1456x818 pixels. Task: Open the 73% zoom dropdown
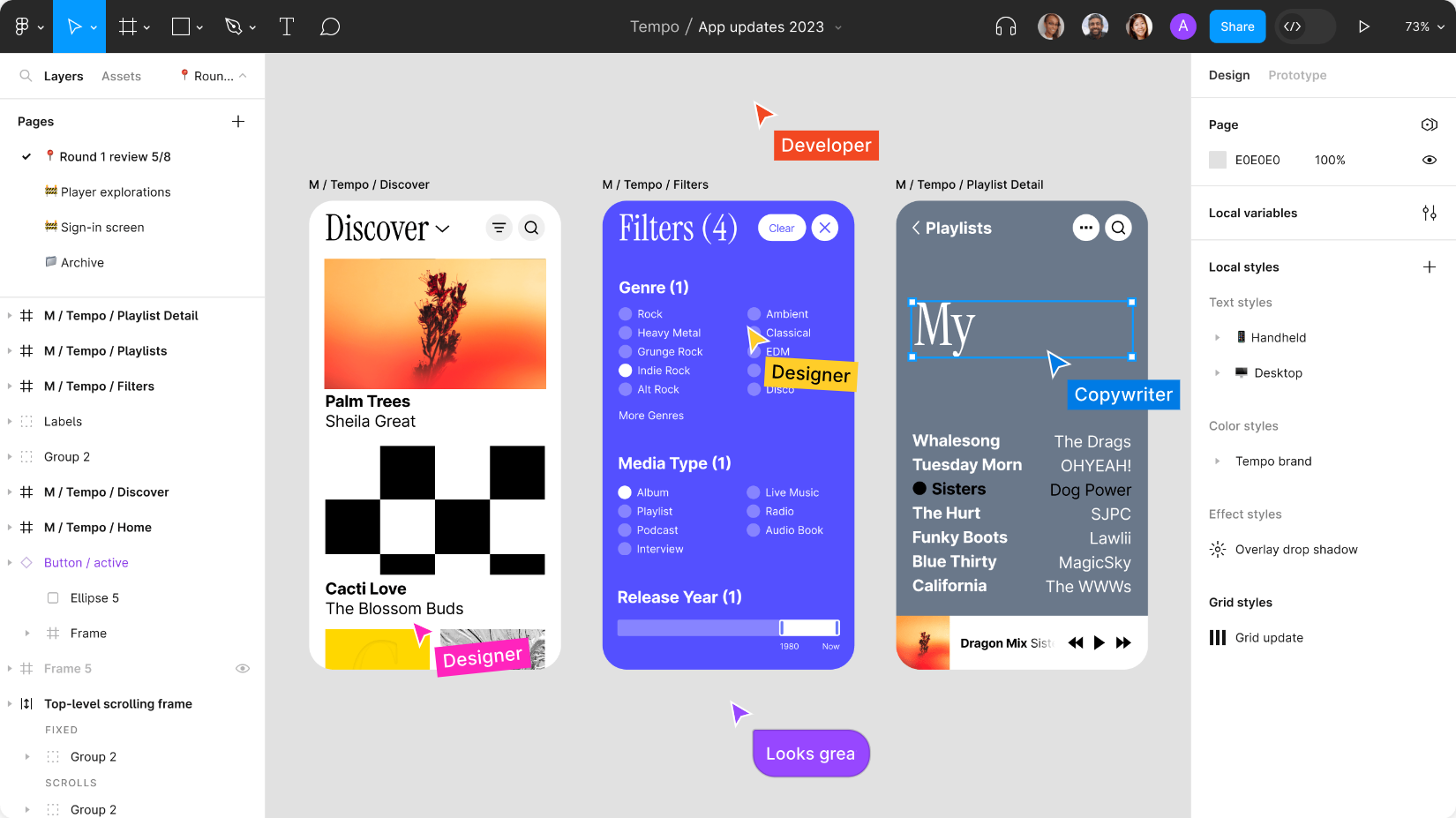1424,26
